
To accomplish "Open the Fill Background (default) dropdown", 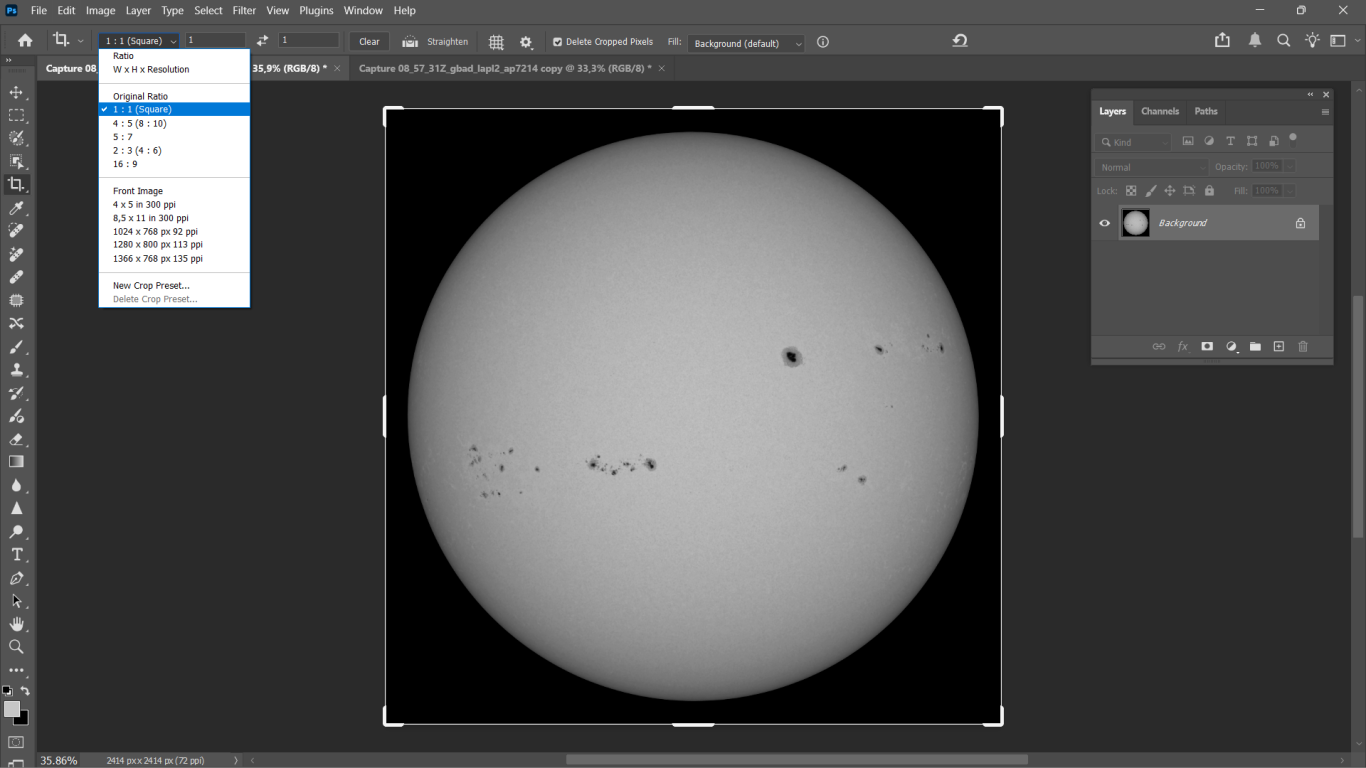I will pos(745,44).
